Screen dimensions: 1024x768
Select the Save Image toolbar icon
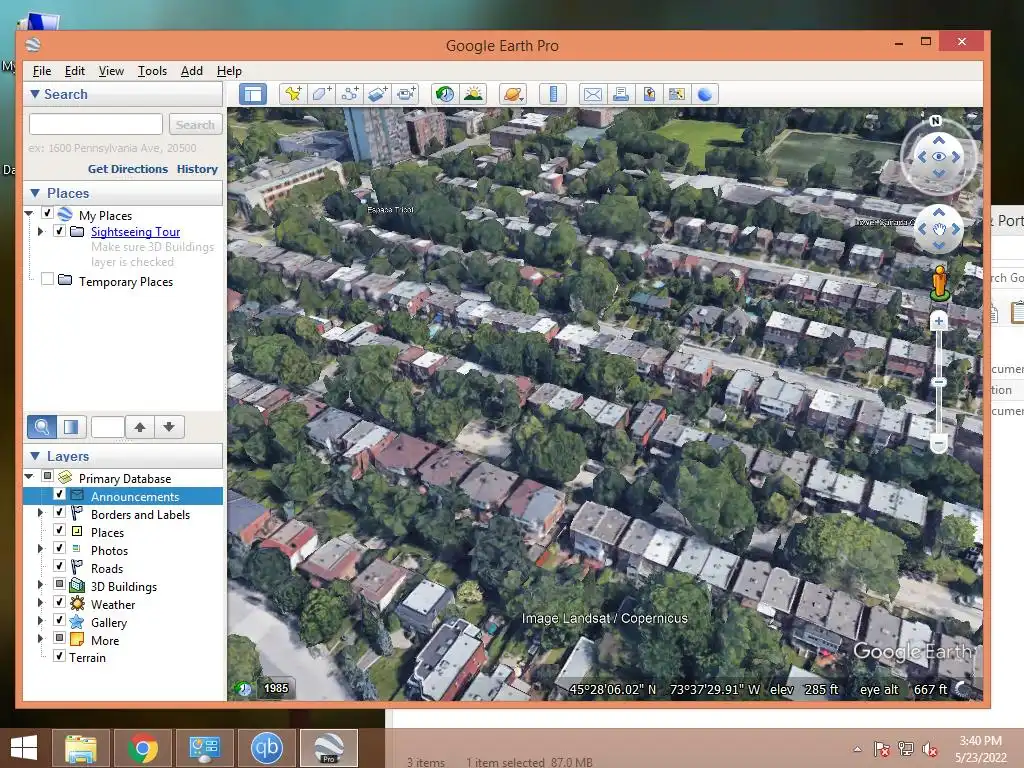click(648, 94)
